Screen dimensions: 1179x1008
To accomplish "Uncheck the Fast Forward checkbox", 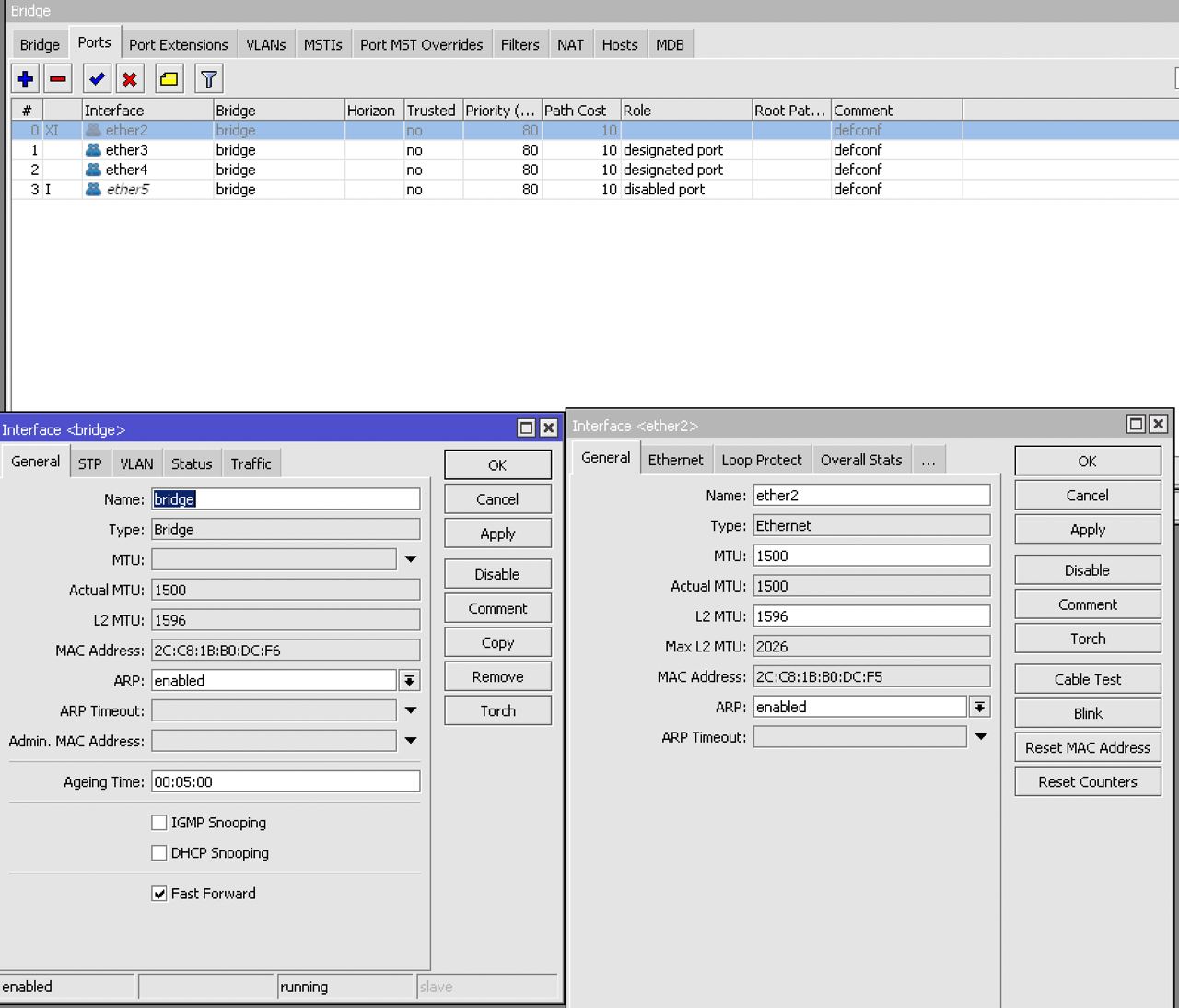I will 159,894.
